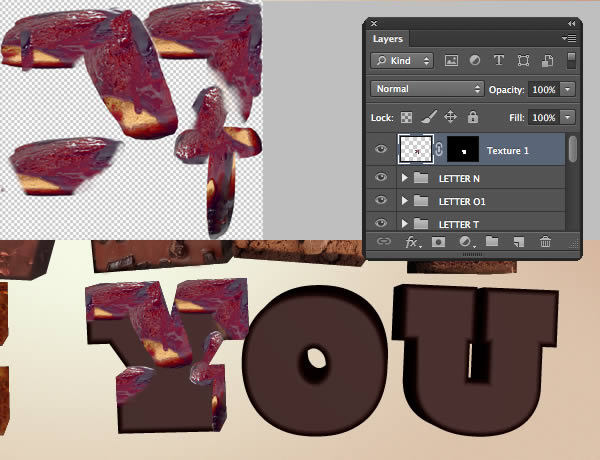Lock all with padlock icon

click(473, 117)
